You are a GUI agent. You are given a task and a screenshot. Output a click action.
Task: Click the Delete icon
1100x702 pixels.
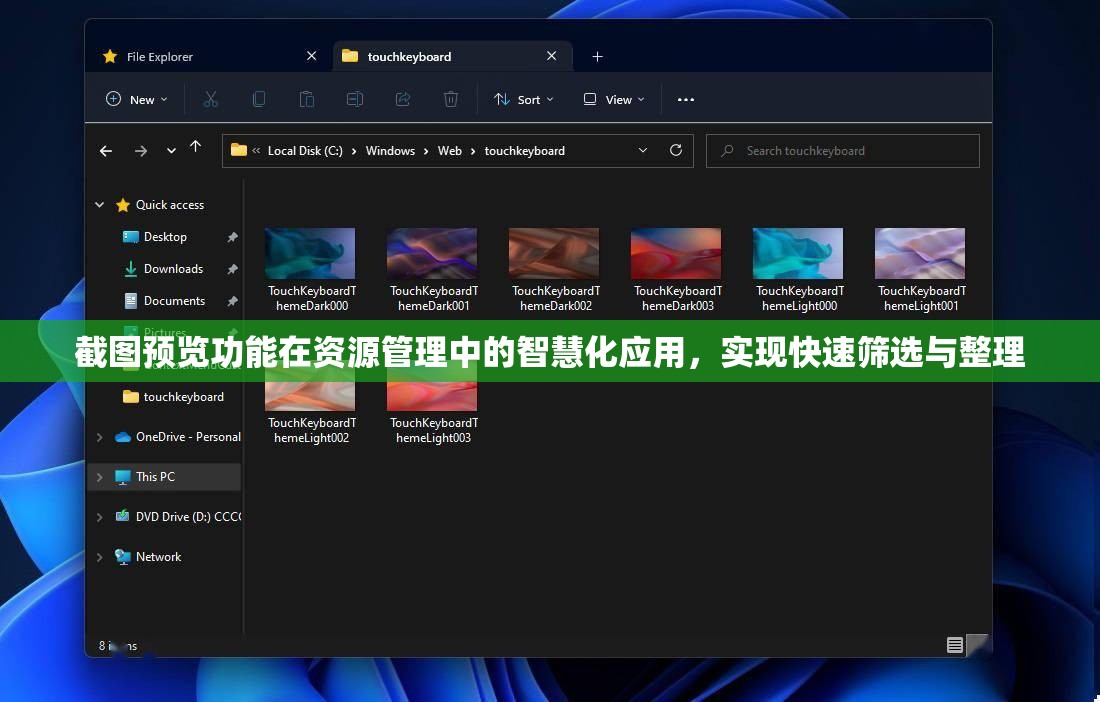click(450, 99)
